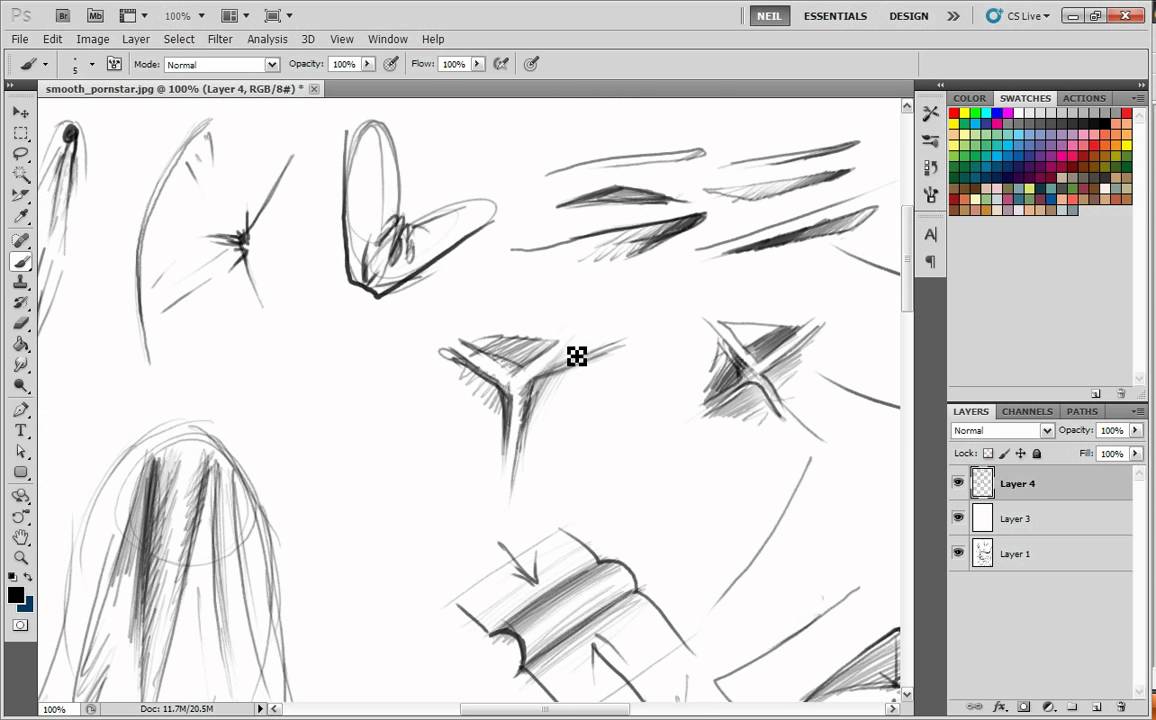Switch to the Channels tab
This screenshot has height=720, width=1156.
[1026, 411]
